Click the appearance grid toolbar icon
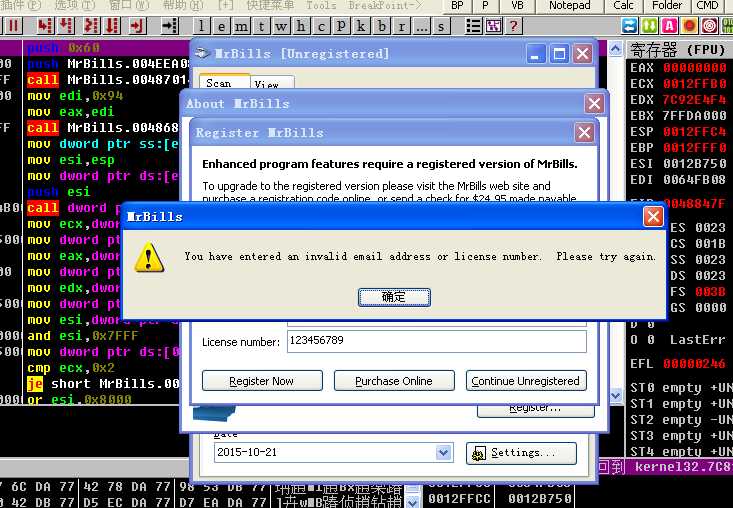The image size is (733, 508). (x=494, y=26)
